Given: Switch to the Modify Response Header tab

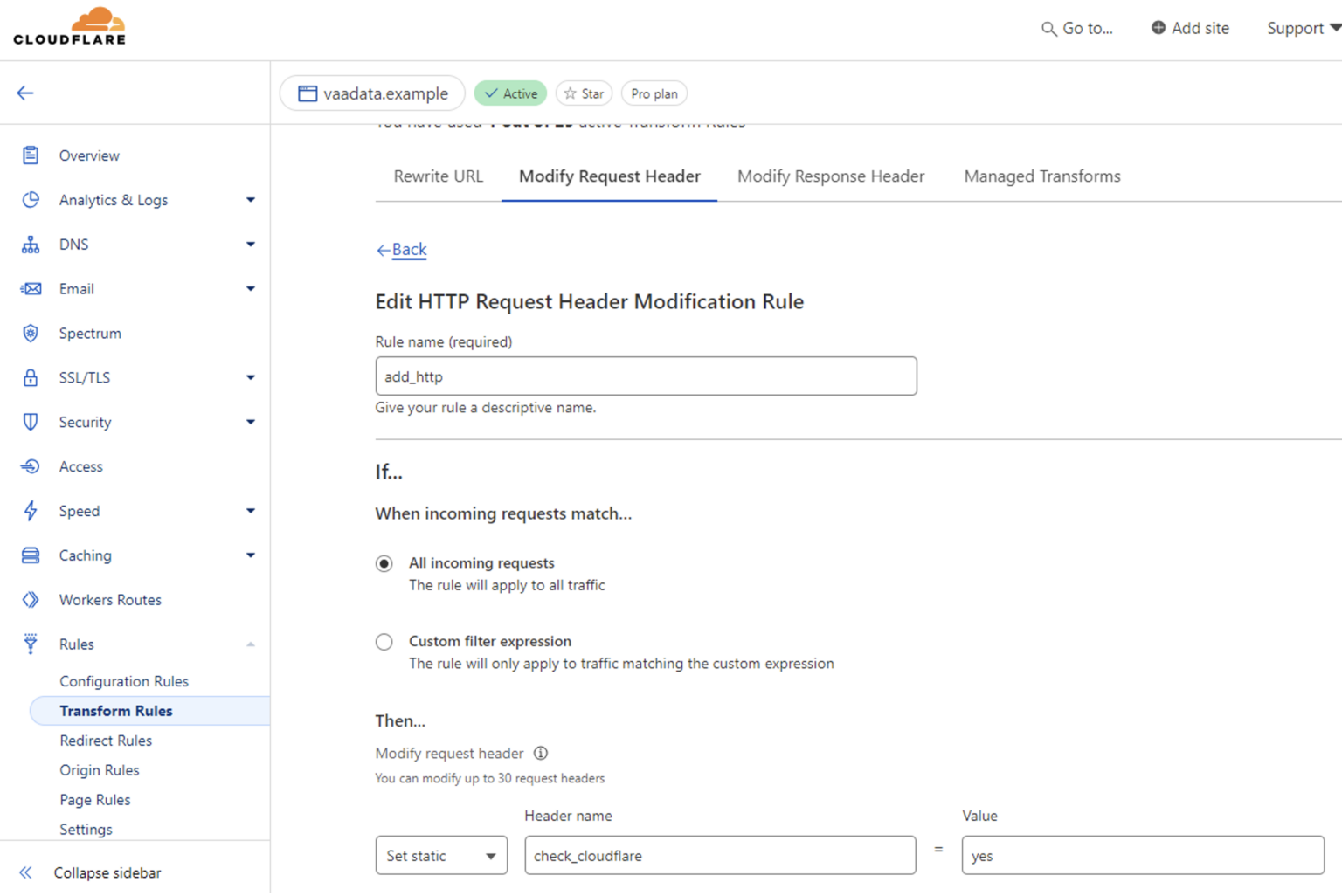Looking at the screenshot, I should (x=830, y=176).
